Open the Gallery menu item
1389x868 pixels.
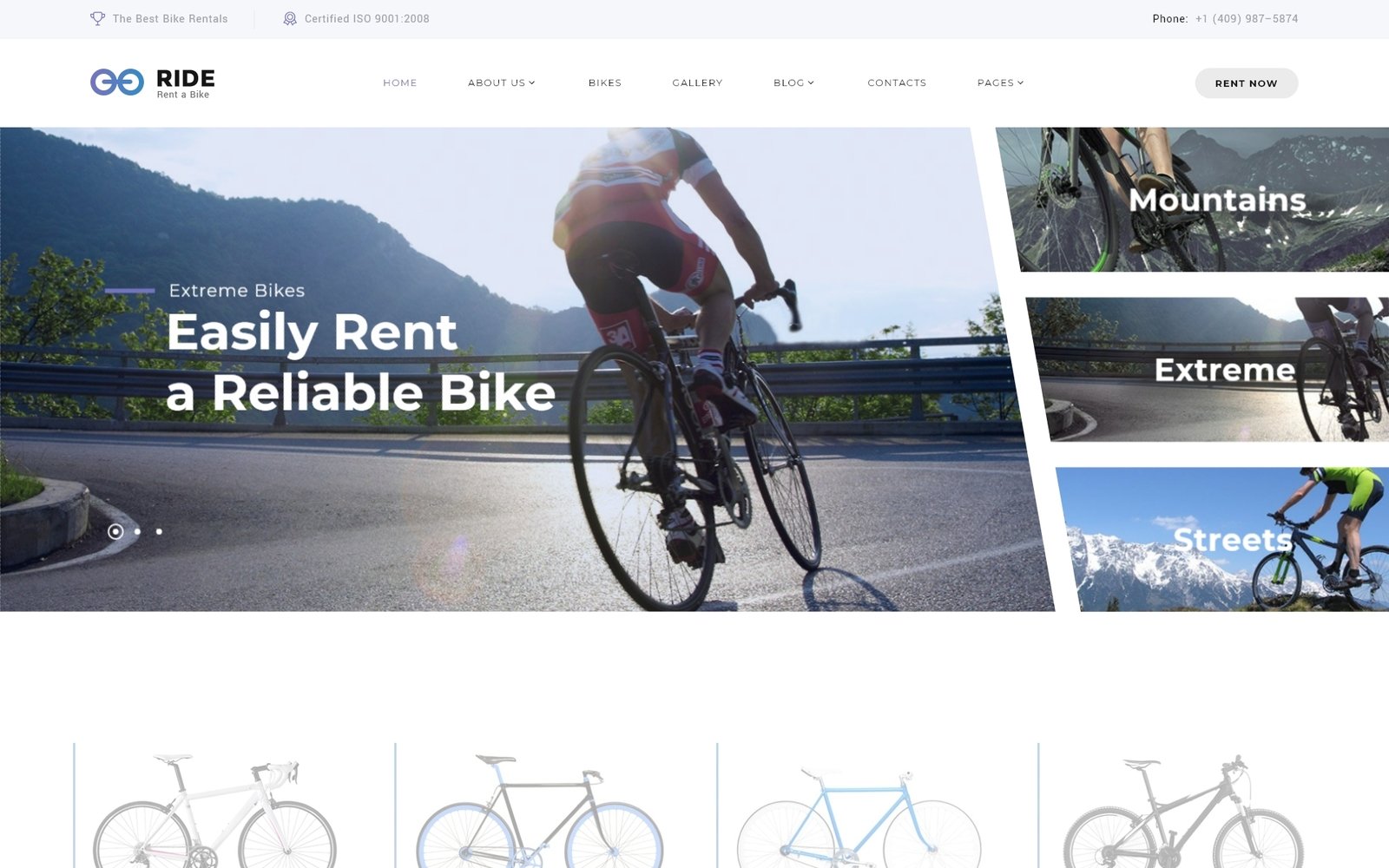[x=697, y=82]
